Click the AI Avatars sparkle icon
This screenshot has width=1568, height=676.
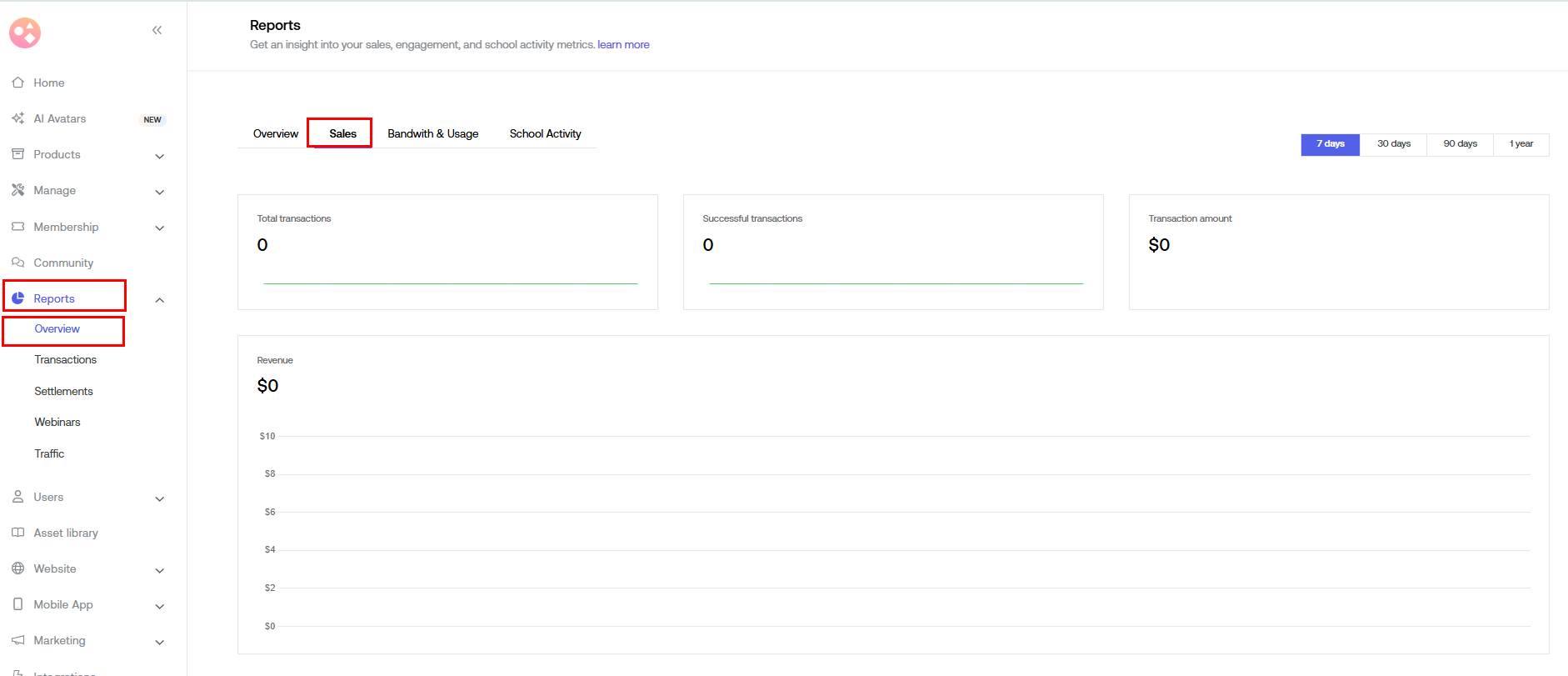click(17, 118)
